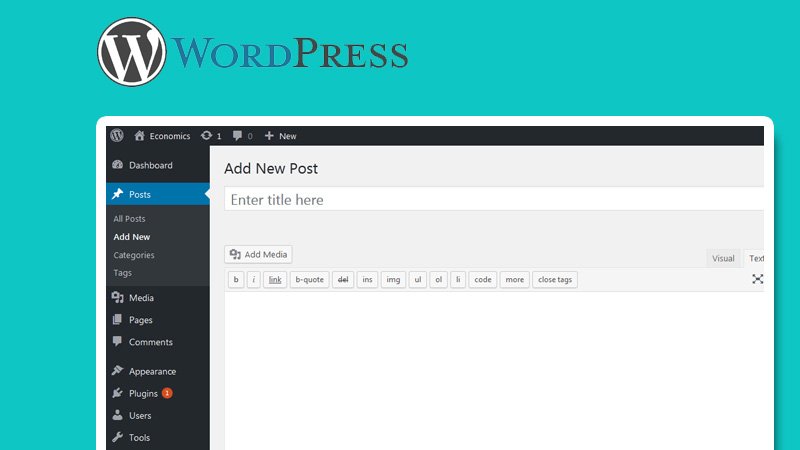Open Media in the sidebar
800x450 pixels.
pyautogui.click(x=158, y=297)
